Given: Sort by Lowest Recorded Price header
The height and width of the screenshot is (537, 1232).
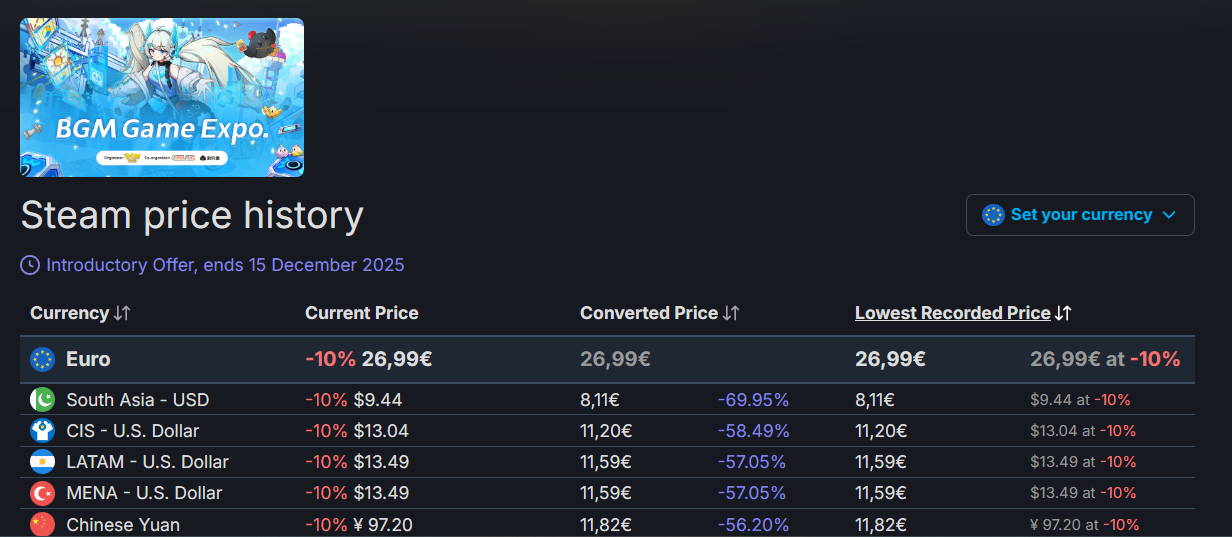Looking at the screenshot, I should 953,313.
